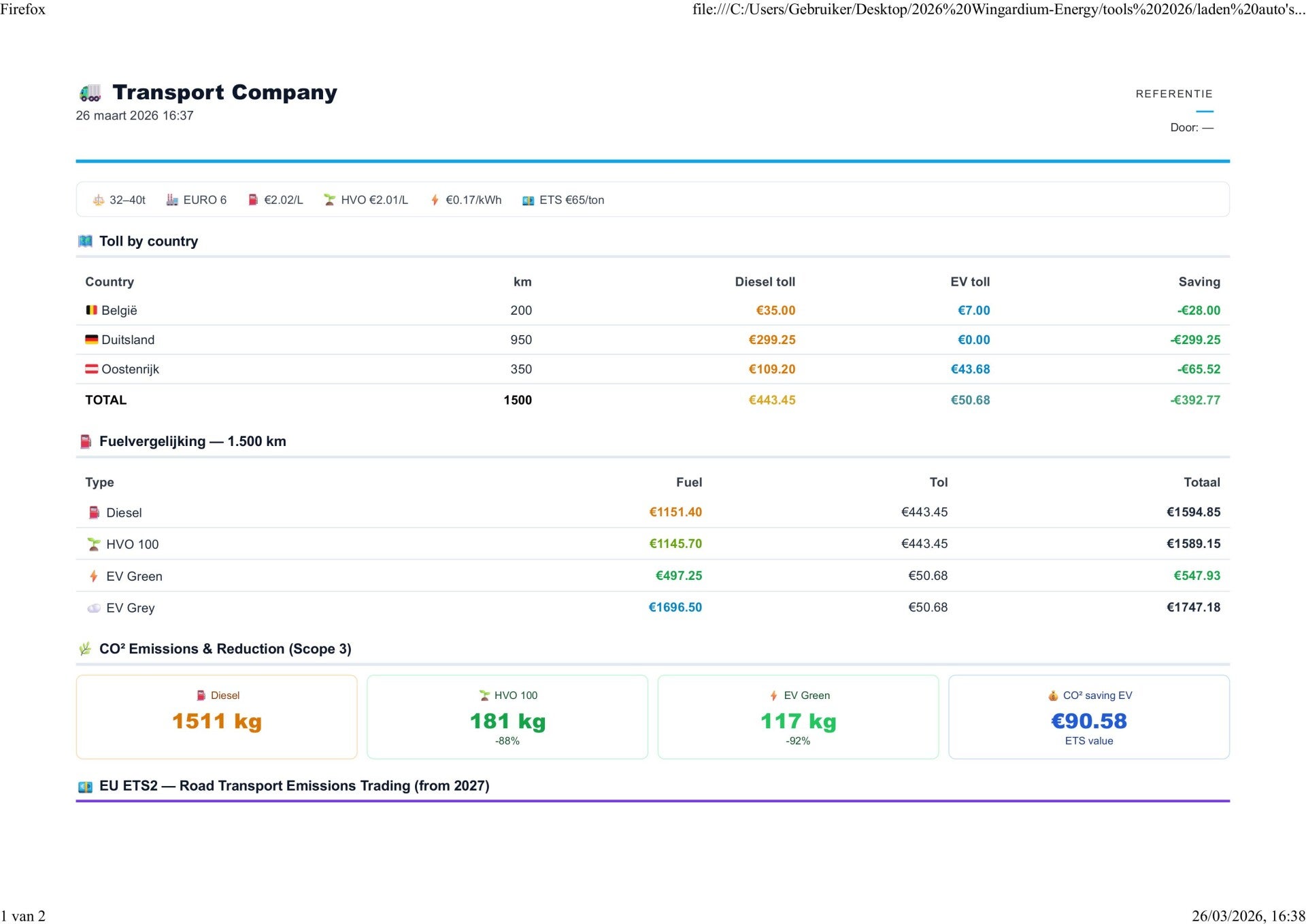Viewport: 1306px width, 924px height.
Task: Click the cloud icon beside EV Grey
Action: (x=94, y=608)
